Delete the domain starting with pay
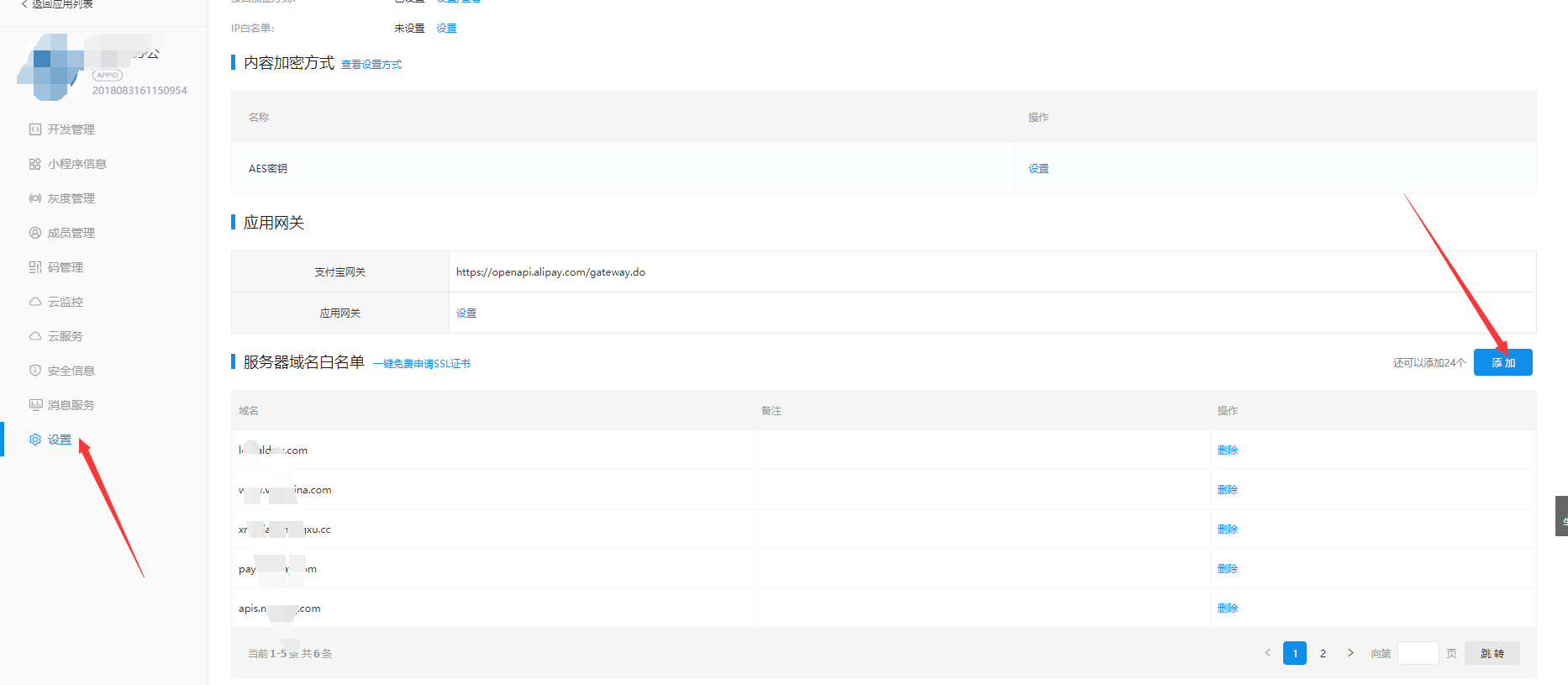Screen dimensions: 1568x685 1228,569
